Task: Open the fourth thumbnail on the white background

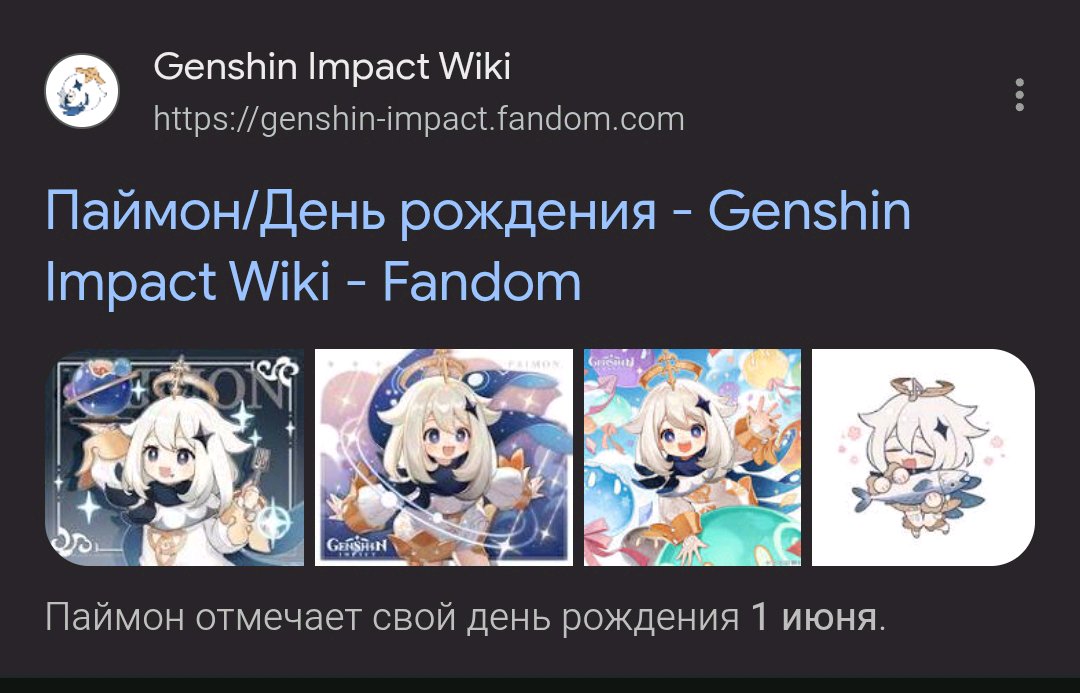Action: click(x=923, y=457)
